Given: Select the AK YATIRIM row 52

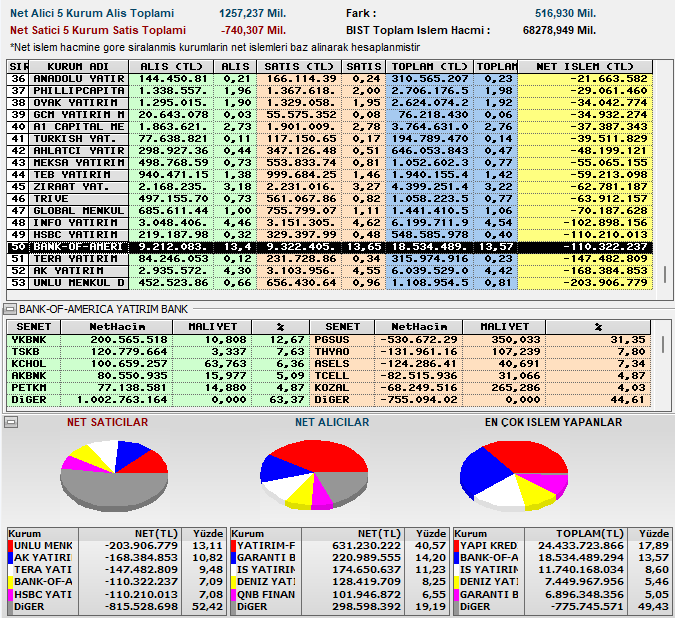Looking at the screenshot, I should [x=330, y=271].
